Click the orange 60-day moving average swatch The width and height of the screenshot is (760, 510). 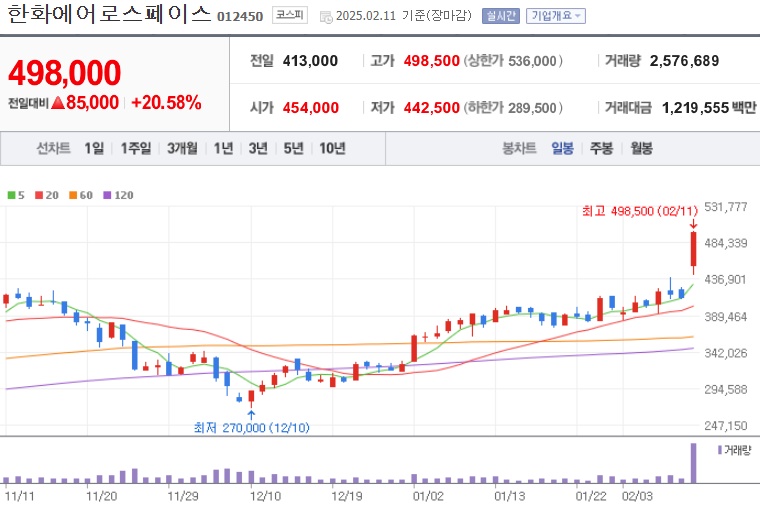pos(73,195)
